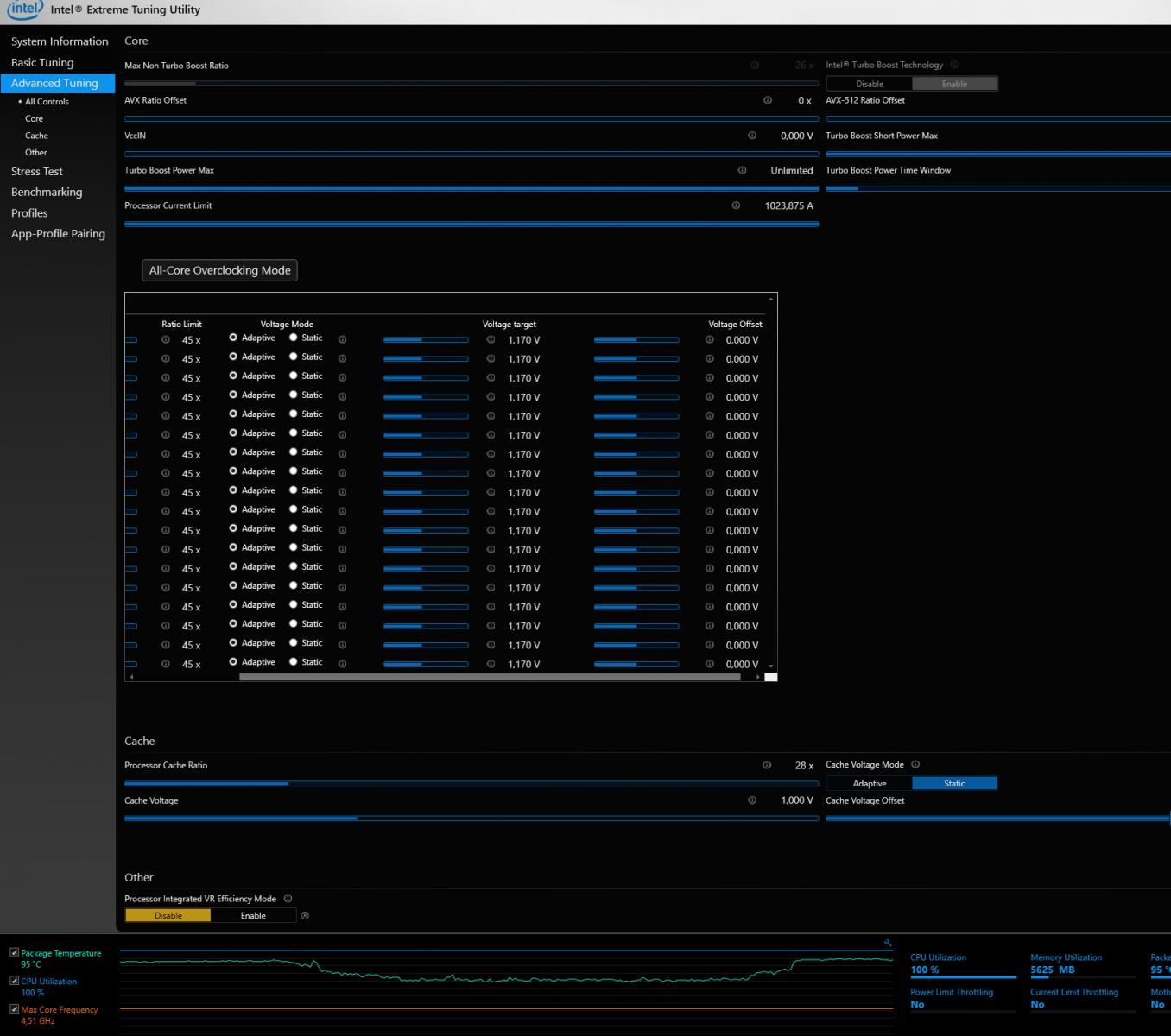The image size is (1171, 1036).
Task: Open App-Profile Pairing
Action: (58, 233)
